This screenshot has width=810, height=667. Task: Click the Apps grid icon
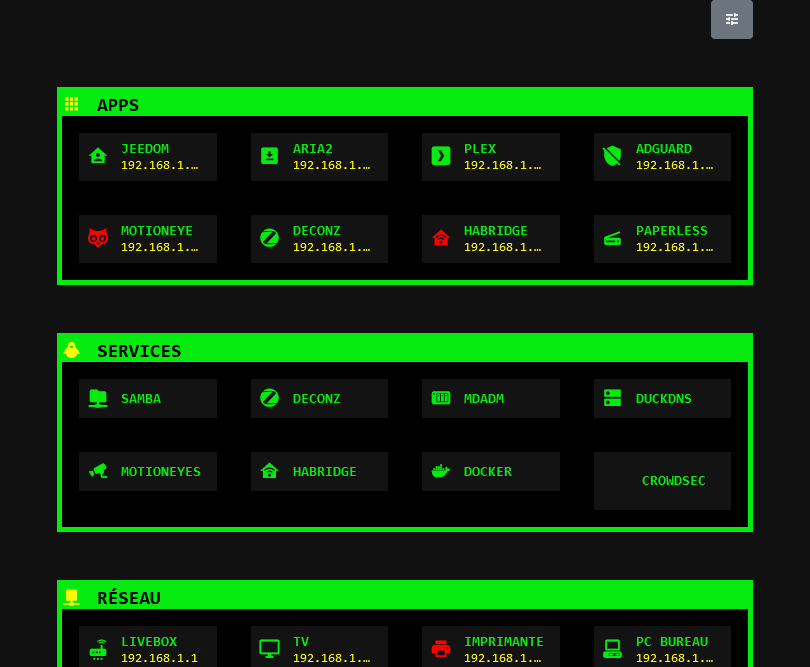point(71,104)
